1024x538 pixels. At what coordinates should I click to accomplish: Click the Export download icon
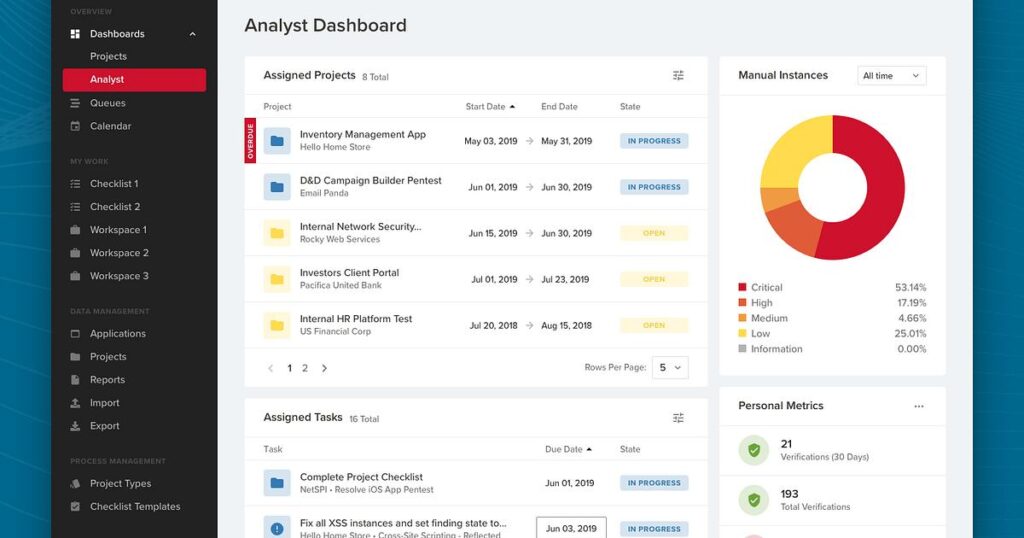75,426
